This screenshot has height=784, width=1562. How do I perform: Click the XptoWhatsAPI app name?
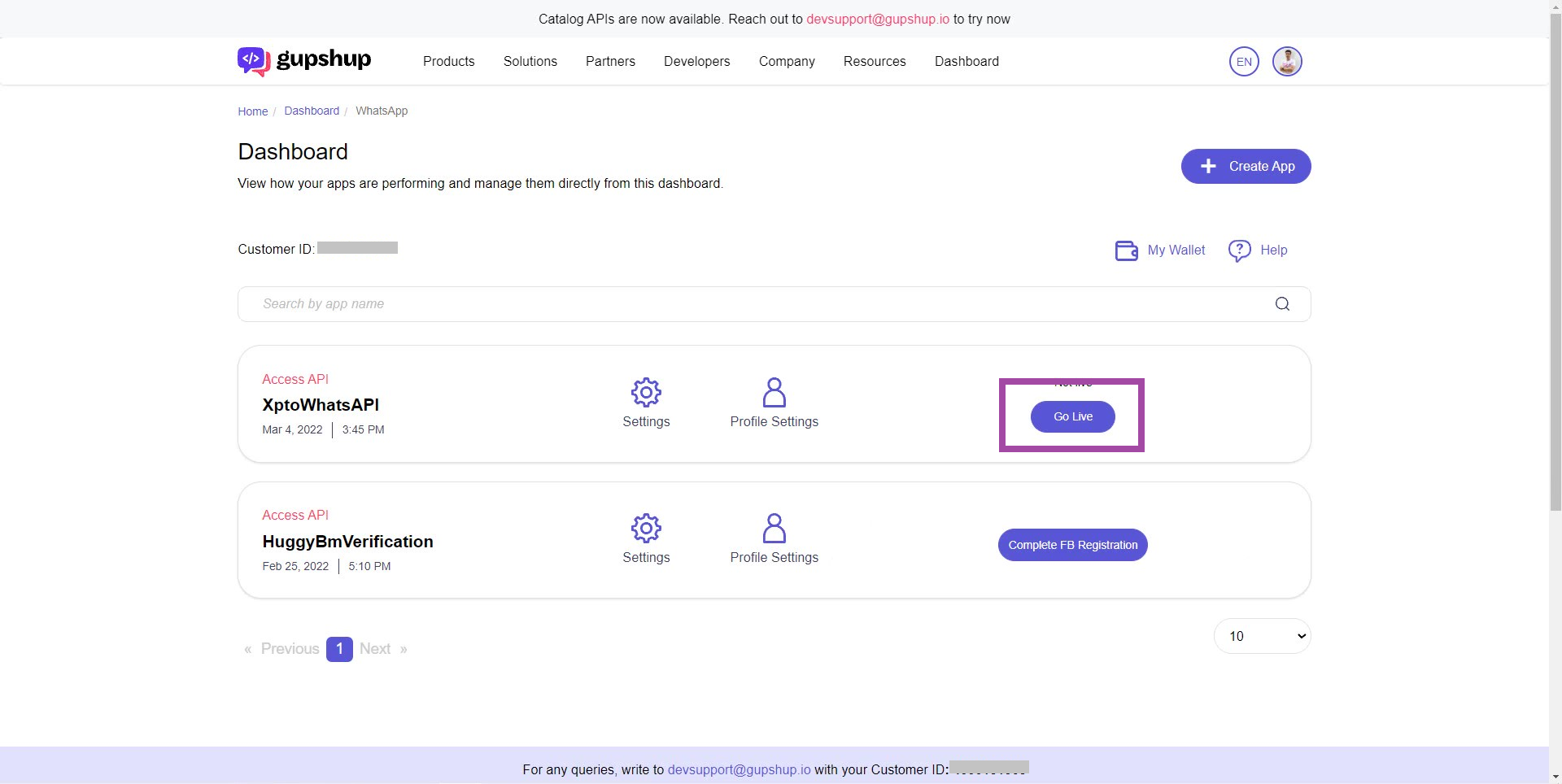321,405
